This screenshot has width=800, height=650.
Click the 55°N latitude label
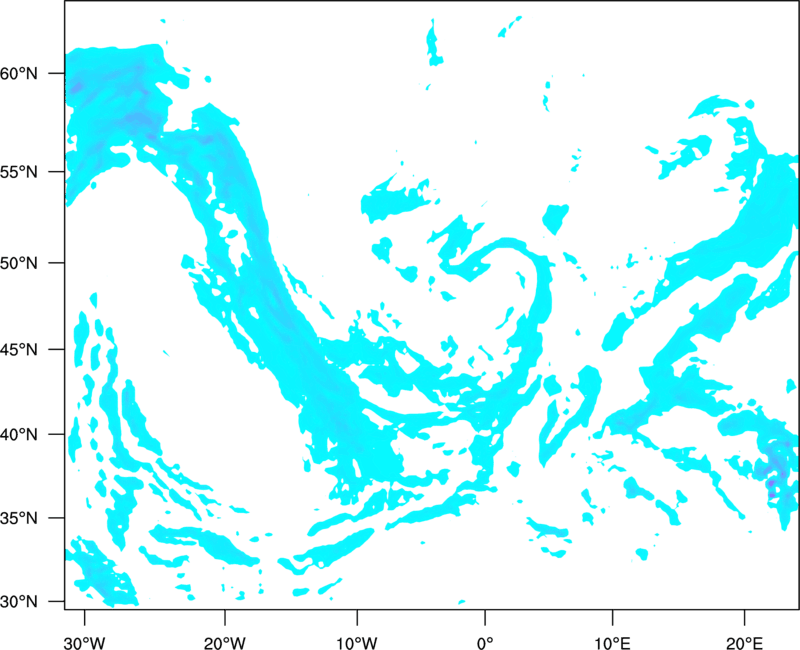[19, 172]
